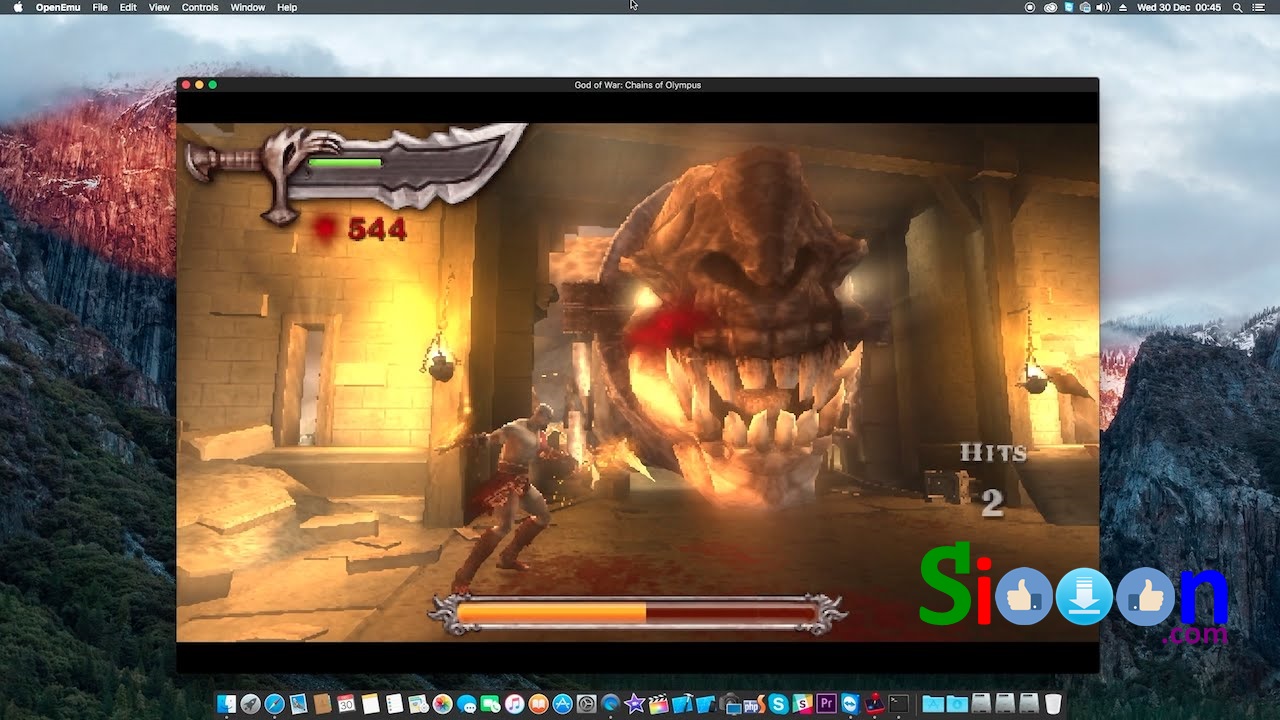Open the OpenEmu joystick icon in the Dock
This screenshot has height=720, width=1280.
[873, 705]
